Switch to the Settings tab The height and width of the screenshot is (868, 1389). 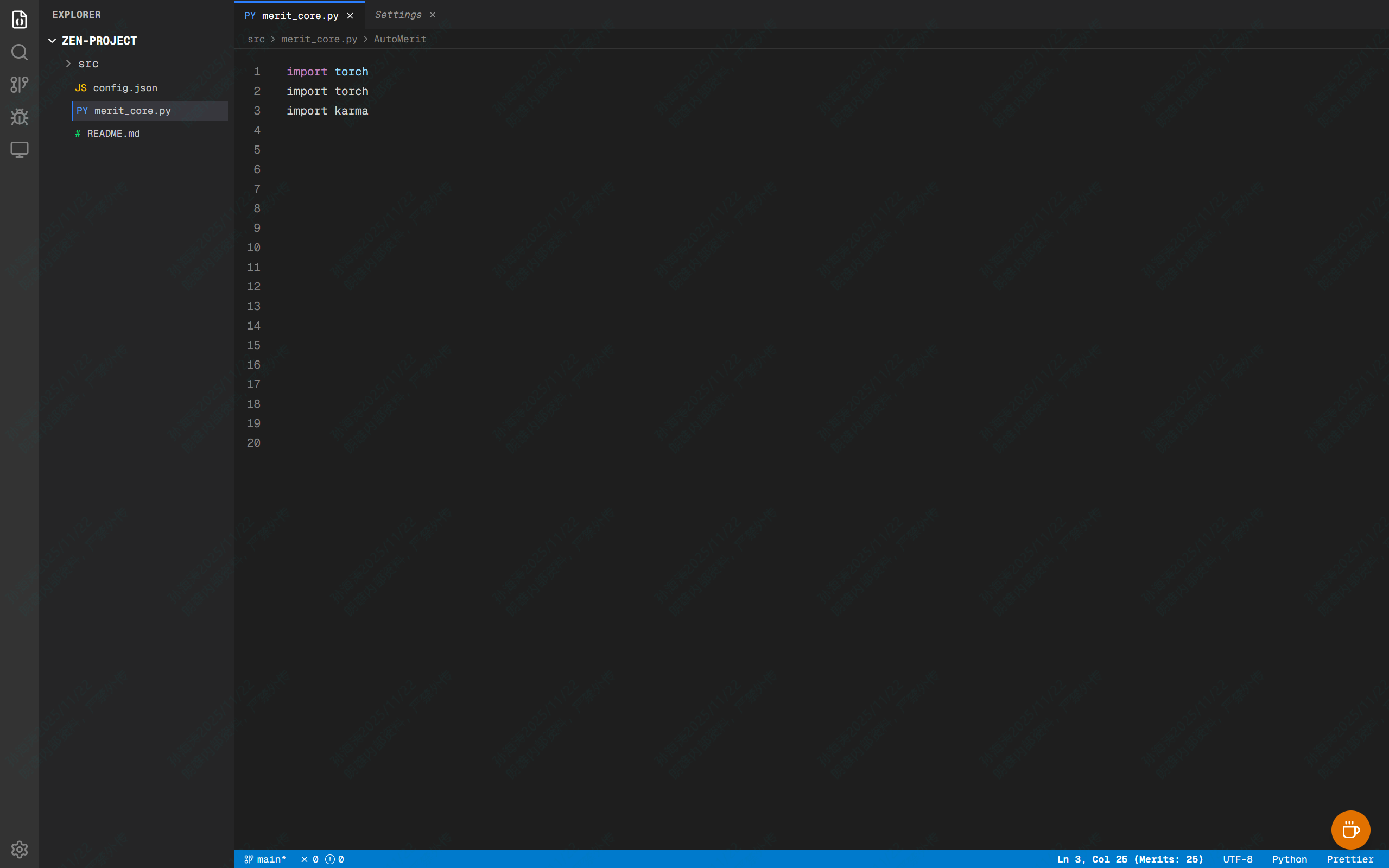coord(398,15)
